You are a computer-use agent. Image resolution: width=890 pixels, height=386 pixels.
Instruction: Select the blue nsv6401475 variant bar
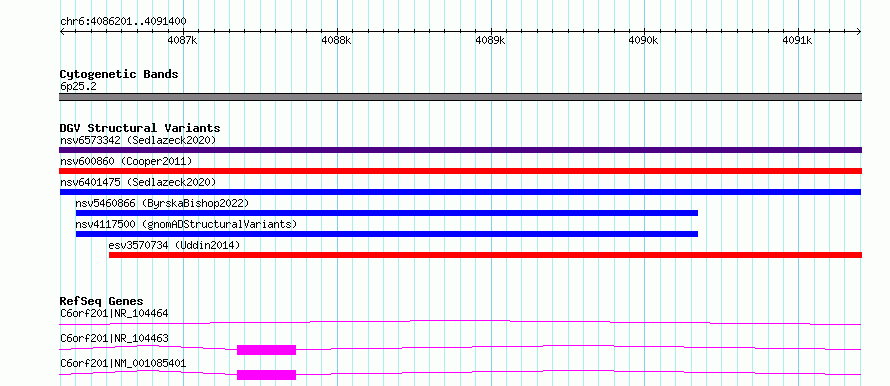(x=461, y=192)
